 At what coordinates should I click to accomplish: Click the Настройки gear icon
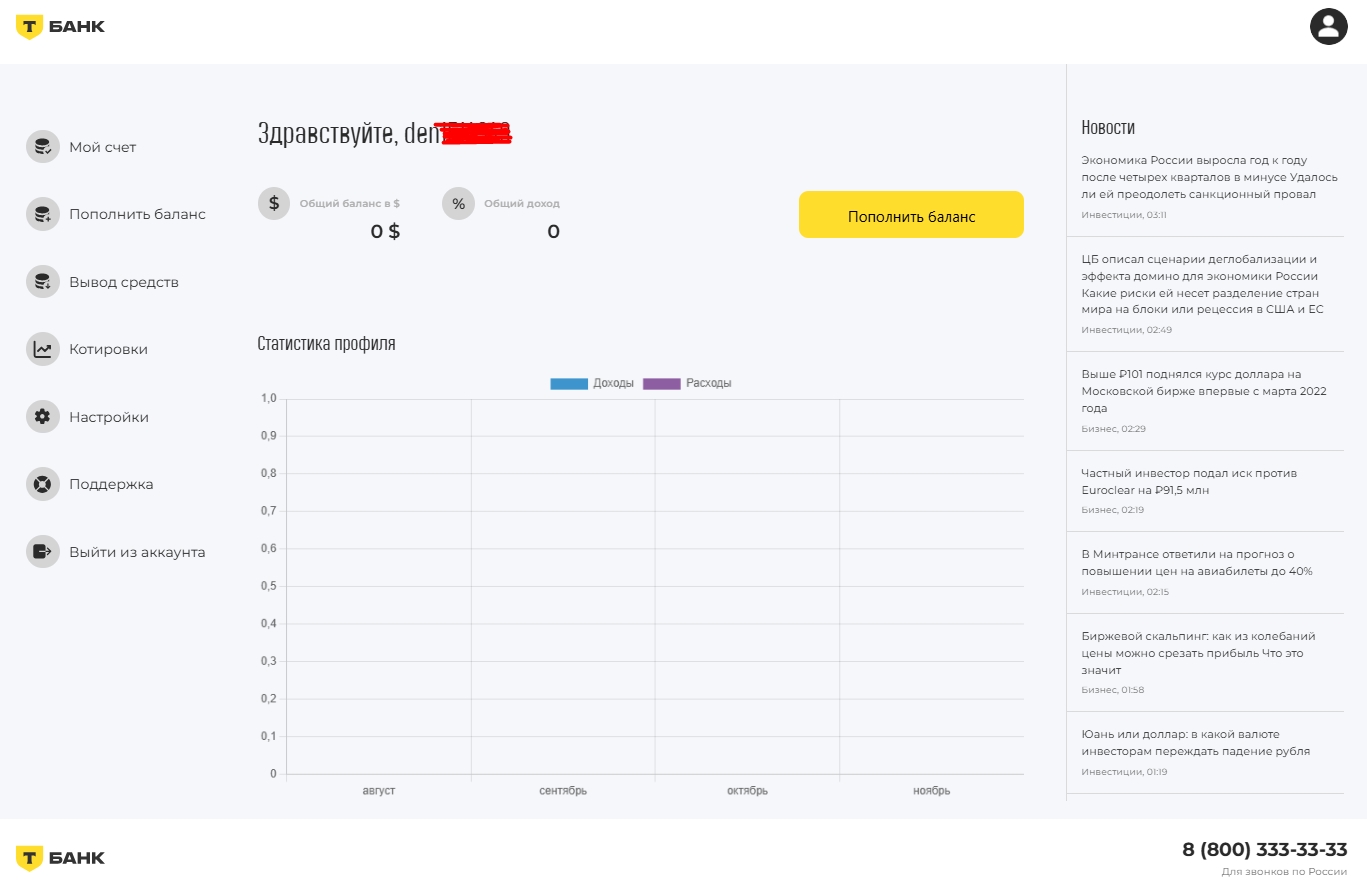tap(43, 417)
